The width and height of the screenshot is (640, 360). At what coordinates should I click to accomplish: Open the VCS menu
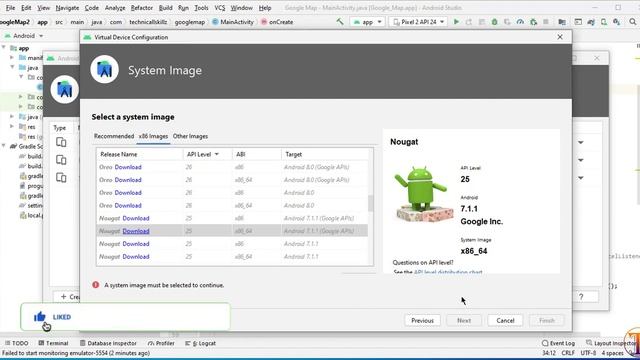[x=220, y=8]
